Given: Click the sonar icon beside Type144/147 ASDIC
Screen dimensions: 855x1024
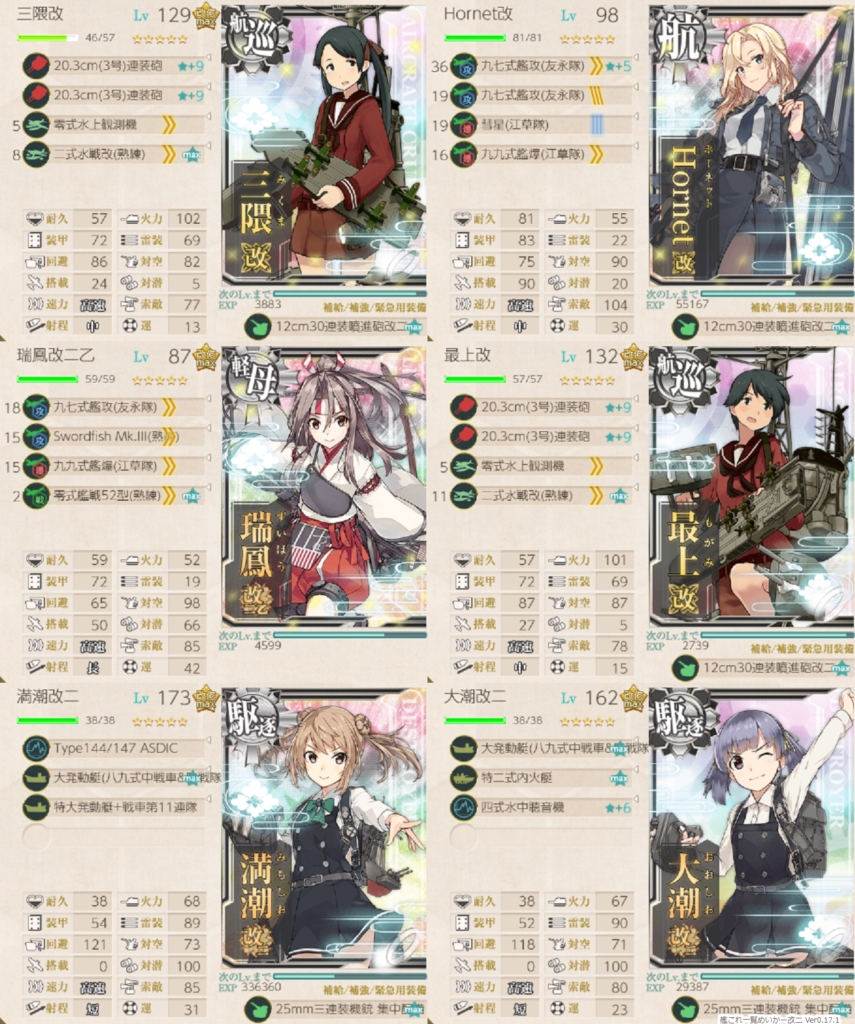Looking at the screenshot, I should 36,748.
